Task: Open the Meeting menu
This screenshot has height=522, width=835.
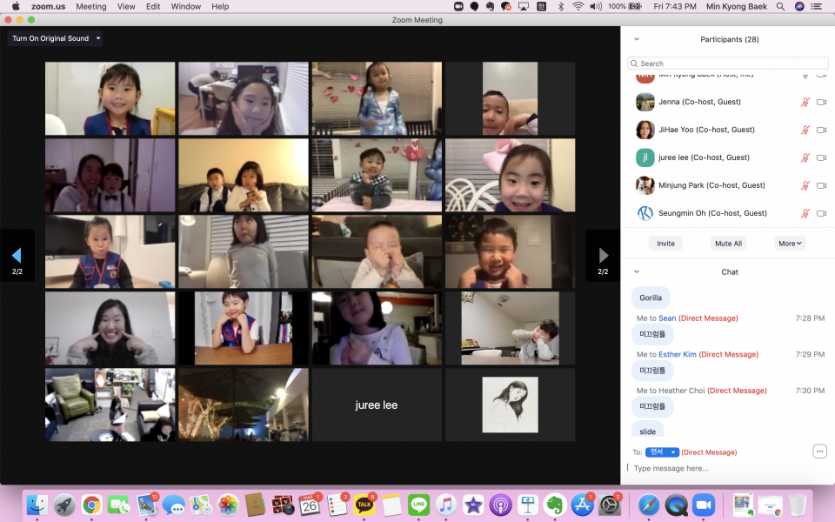Action: 91,6
